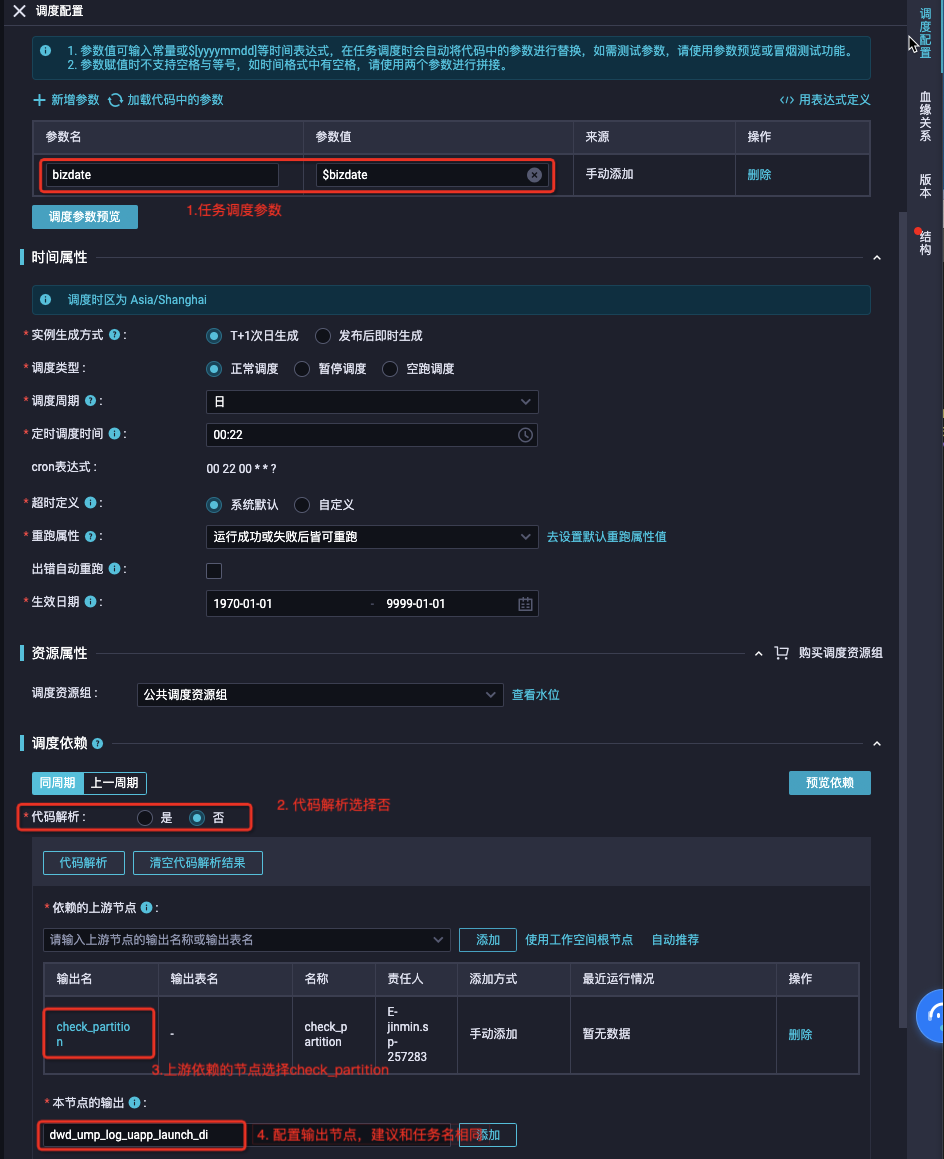This screenshot has width=944, height=1159.
Task: Click the code icon beside 用表达式定义
Action: 787,100
